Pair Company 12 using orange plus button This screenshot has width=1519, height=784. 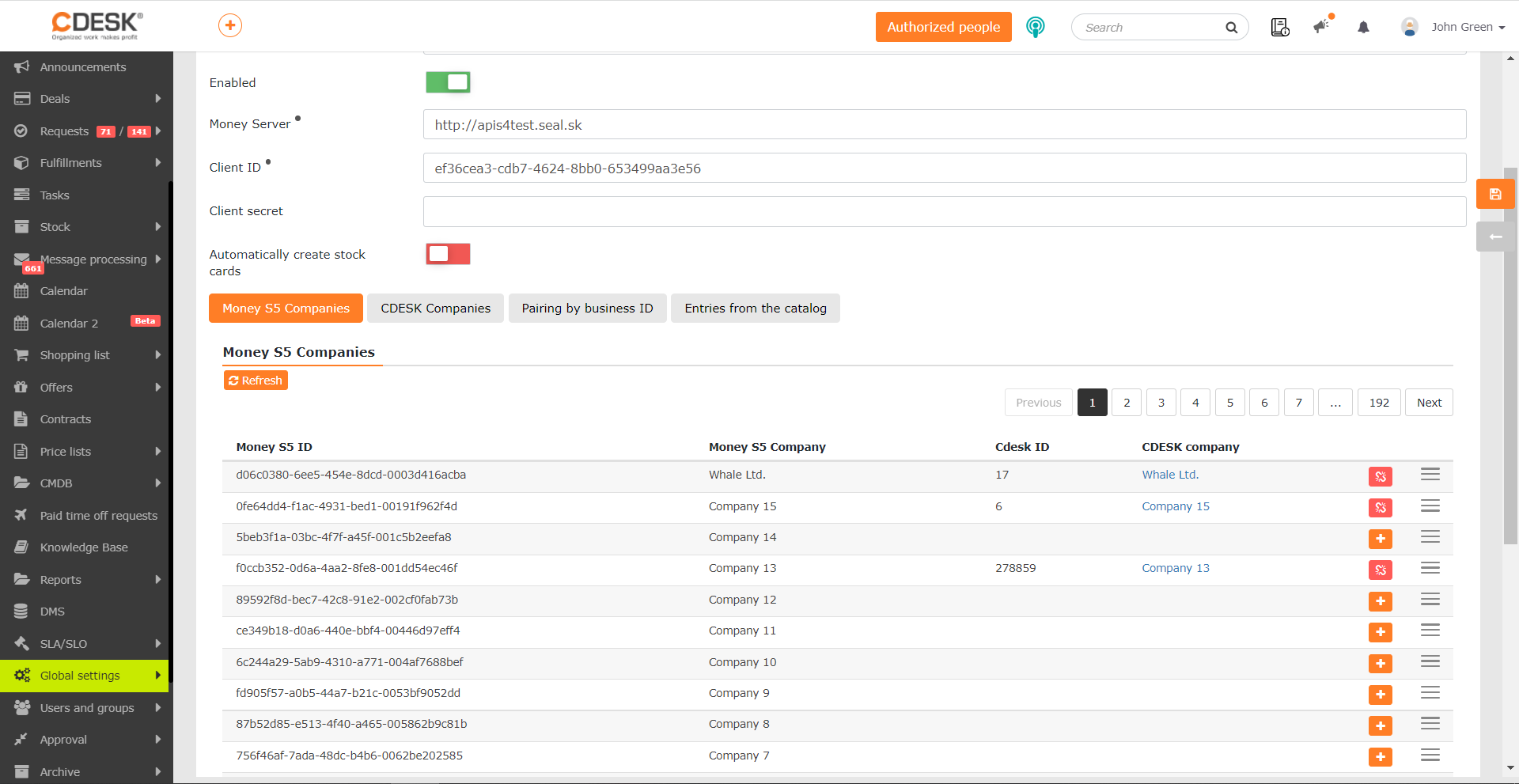coord(1381,601)
